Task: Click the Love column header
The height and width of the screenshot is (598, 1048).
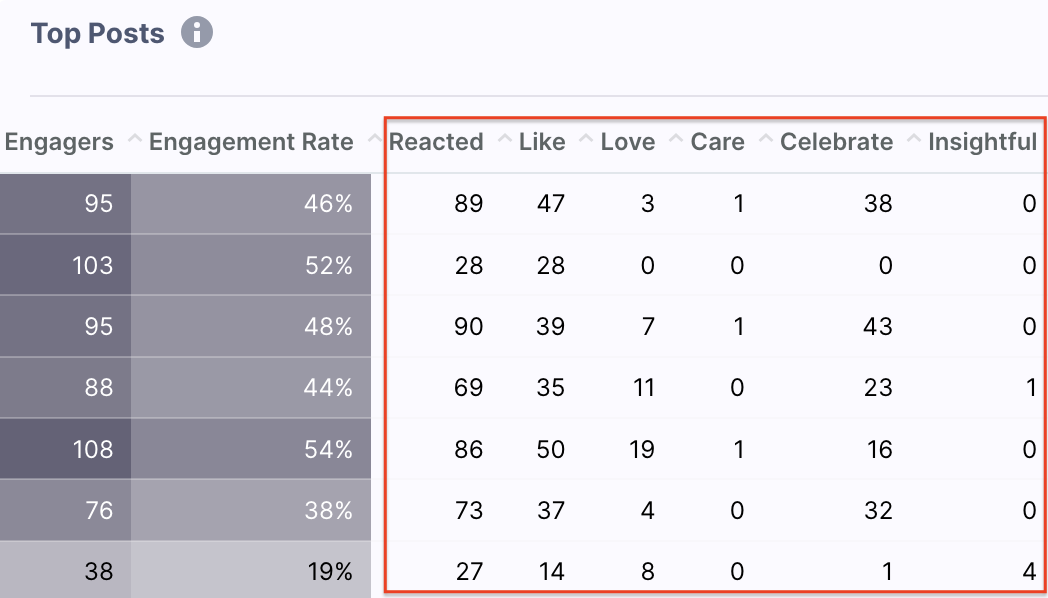Action: pos(628,142)
